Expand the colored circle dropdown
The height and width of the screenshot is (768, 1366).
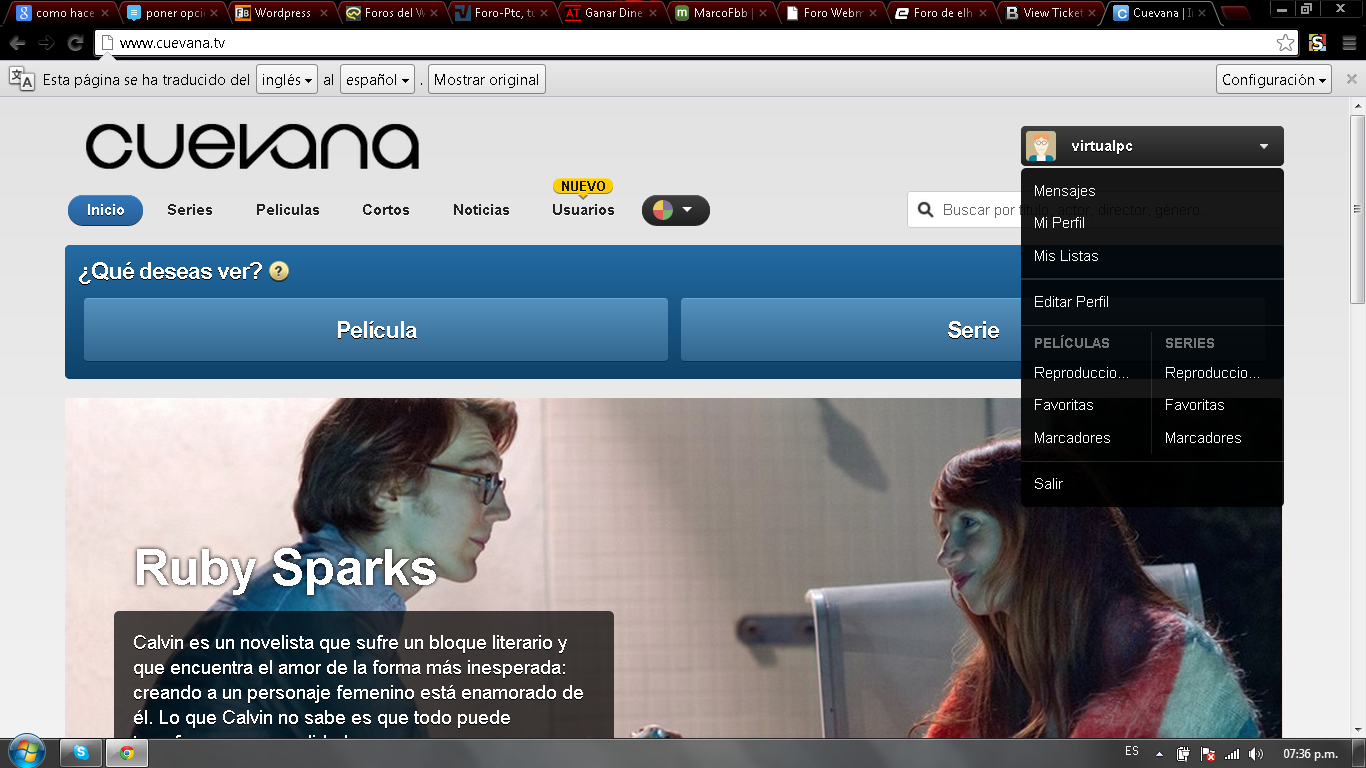pos(675,210)
